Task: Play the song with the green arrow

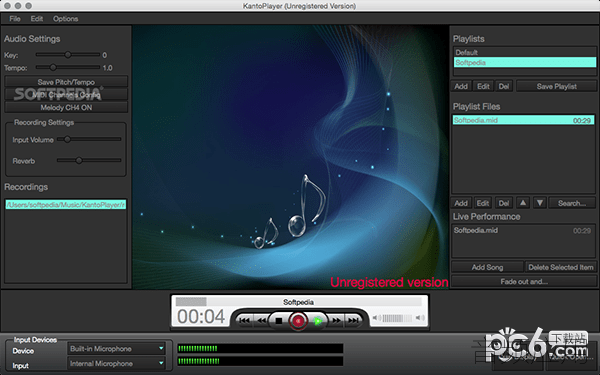Action: pos(318,321)
